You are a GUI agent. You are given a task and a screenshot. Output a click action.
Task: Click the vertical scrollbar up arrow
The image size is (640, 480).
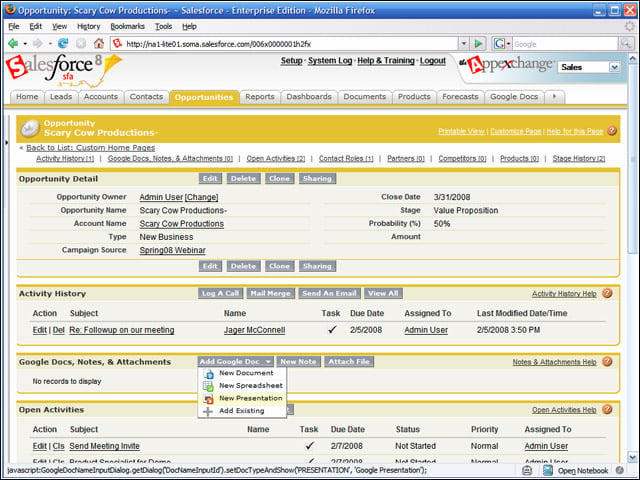click(x=632, y=59)
